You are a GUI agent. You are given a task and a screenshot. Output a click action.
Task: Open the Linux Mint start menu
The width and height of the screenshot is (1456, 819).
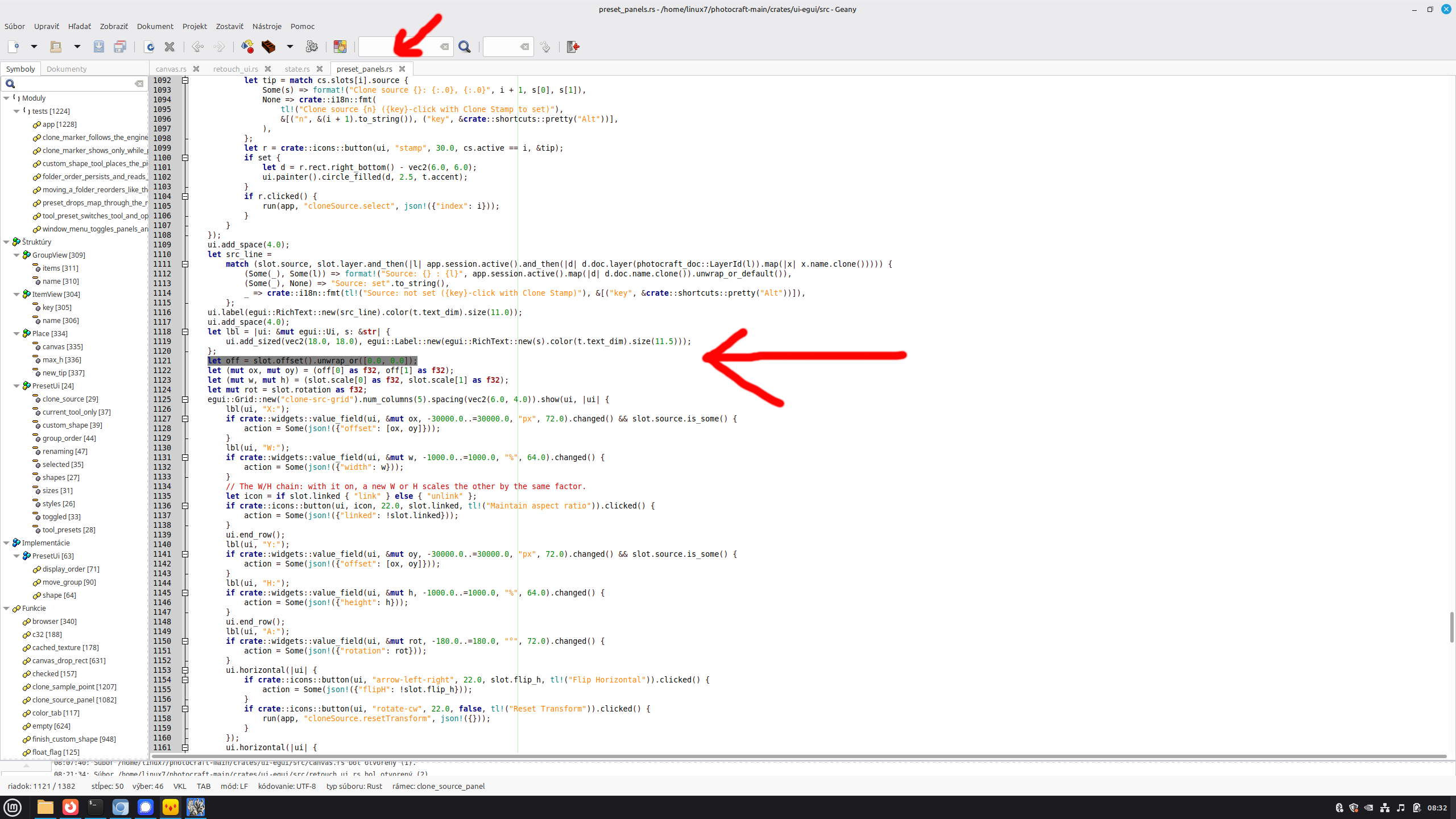pyautogui.click(x=13, y=807)
